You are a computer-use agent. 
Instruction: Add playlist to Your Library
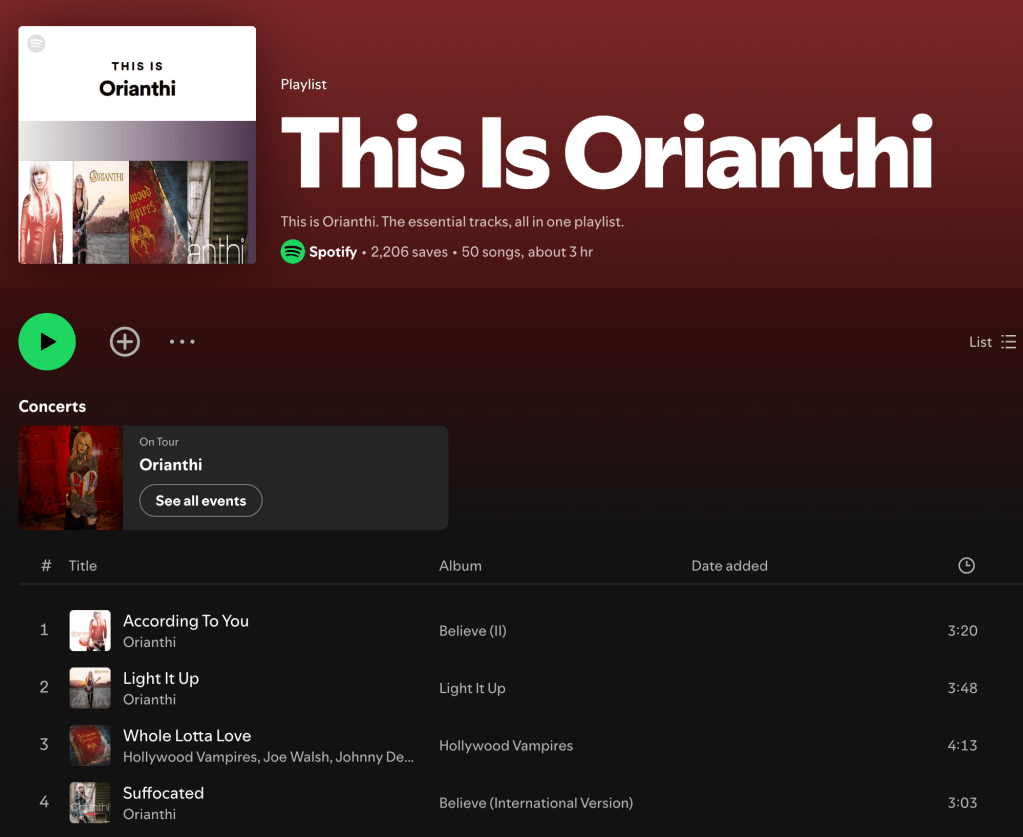pyautogui.click(x=125, y=342)
